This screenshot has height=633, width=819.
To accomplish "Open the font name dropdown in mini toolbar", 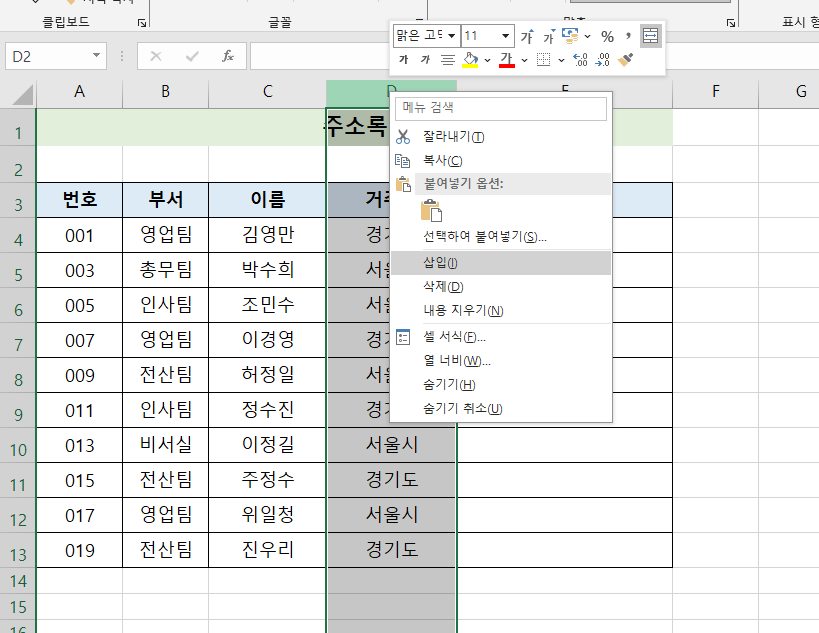I will coord(452,36).
